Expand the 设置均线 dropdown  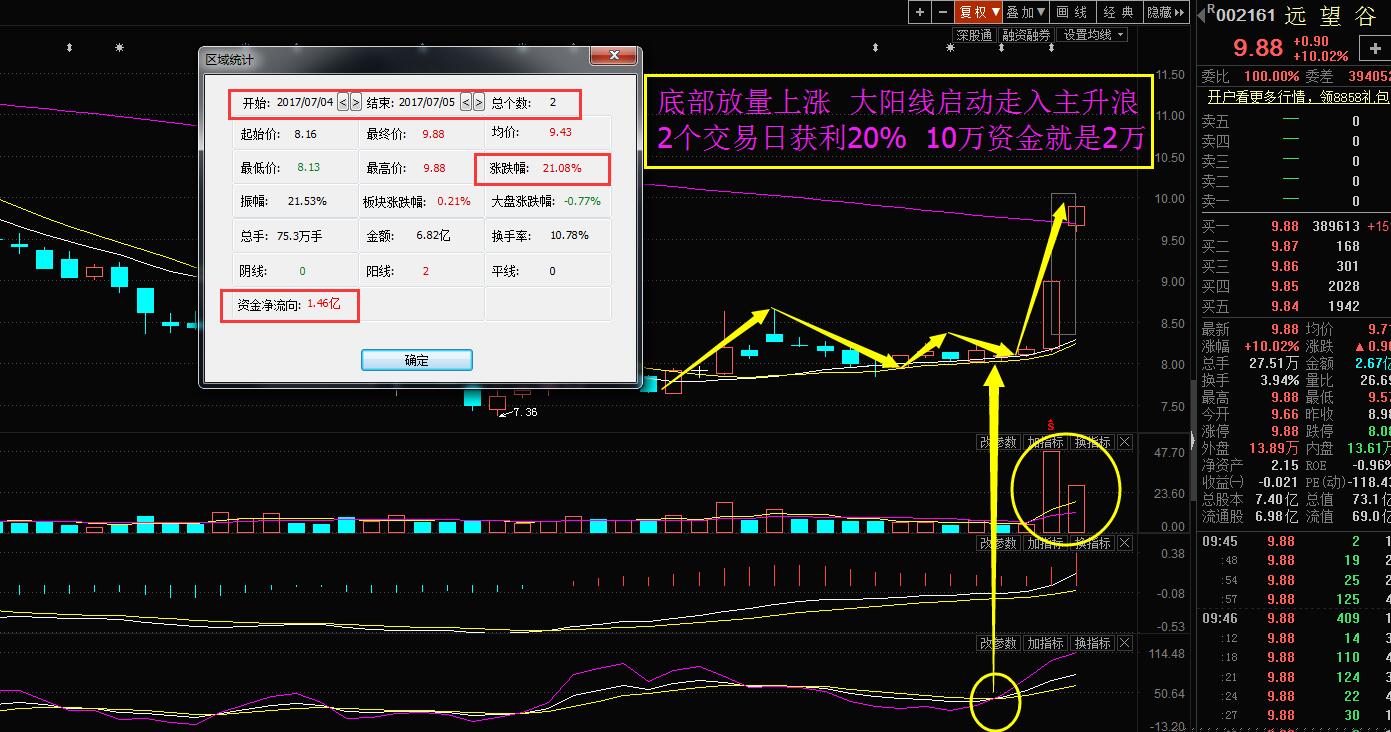pyautogui.click(x=1093, y=35)
